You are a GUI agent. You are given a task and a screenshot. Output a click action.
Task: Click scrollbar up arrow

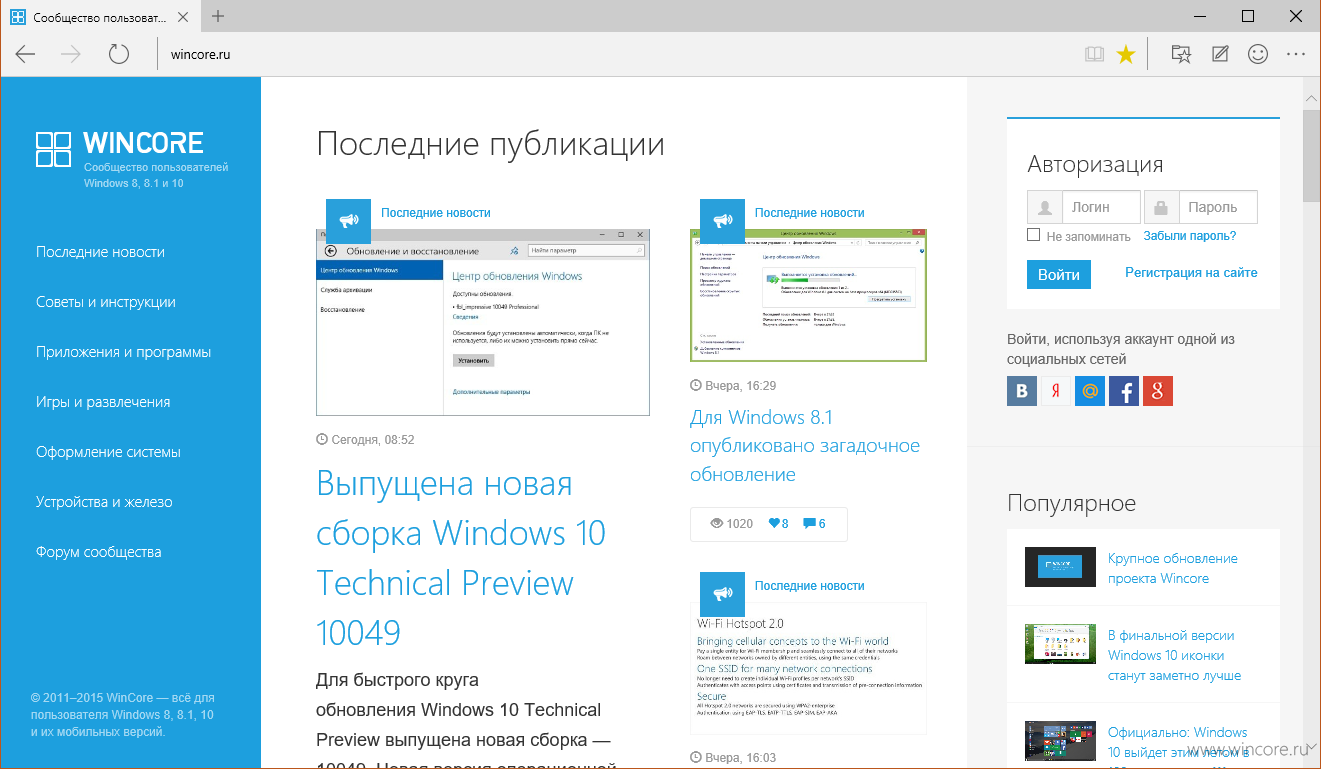(x=1311, y=97)
